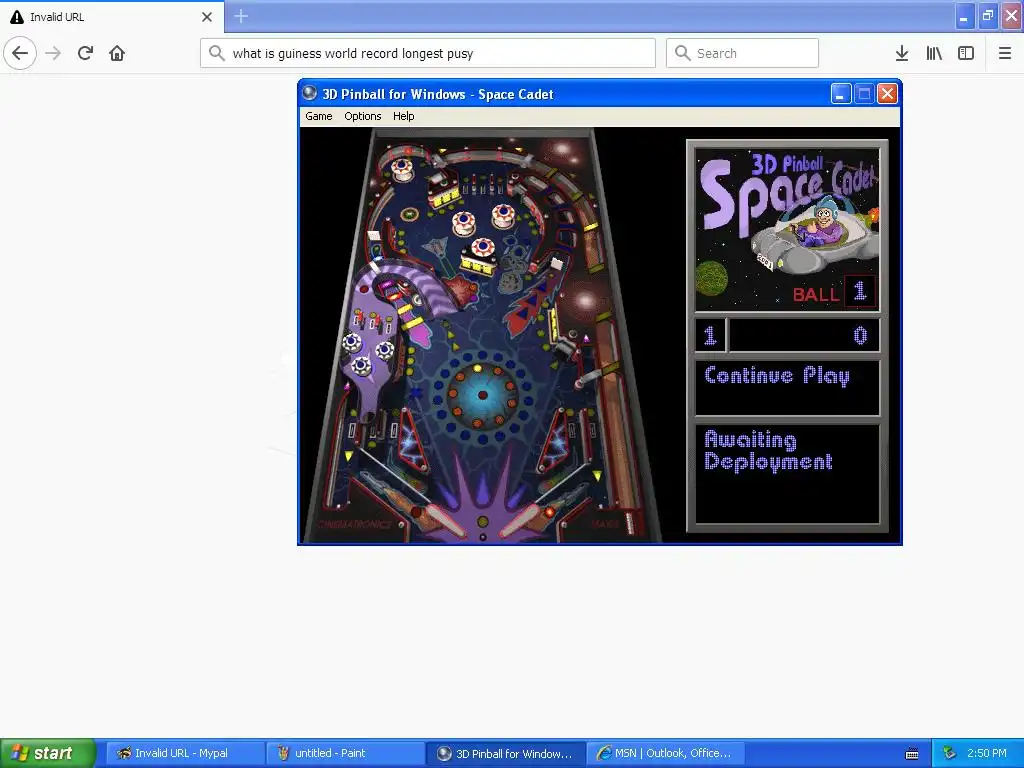The width and height of the screenshot is (1024, 768).
Task: Click the magnifier icon in the Search box
Action: coord(682,53)
